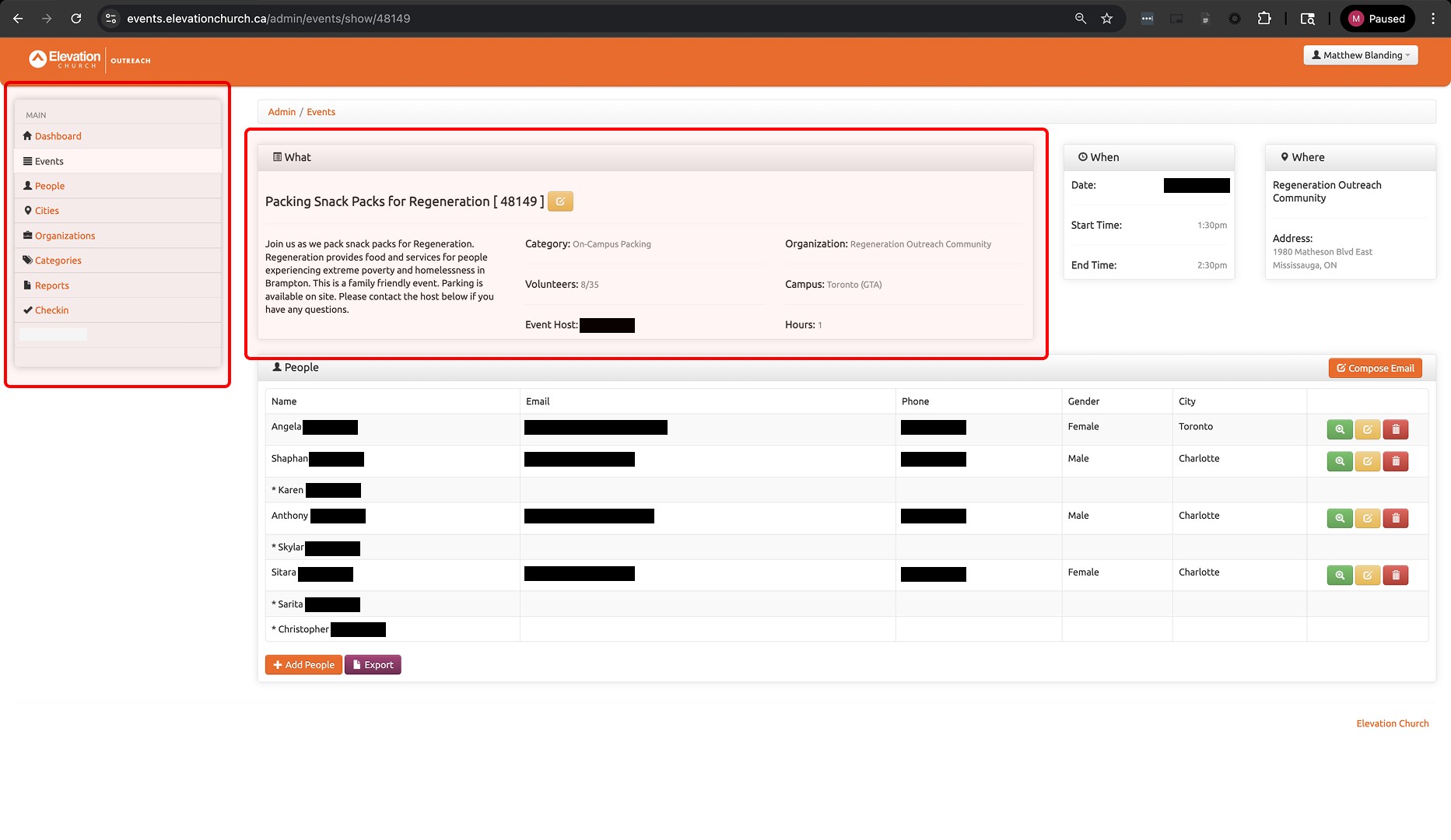Open Organizations in the sidebar
Image resolution: width=1451 pixels, height=840 pixels.
(x=65, y=236)
